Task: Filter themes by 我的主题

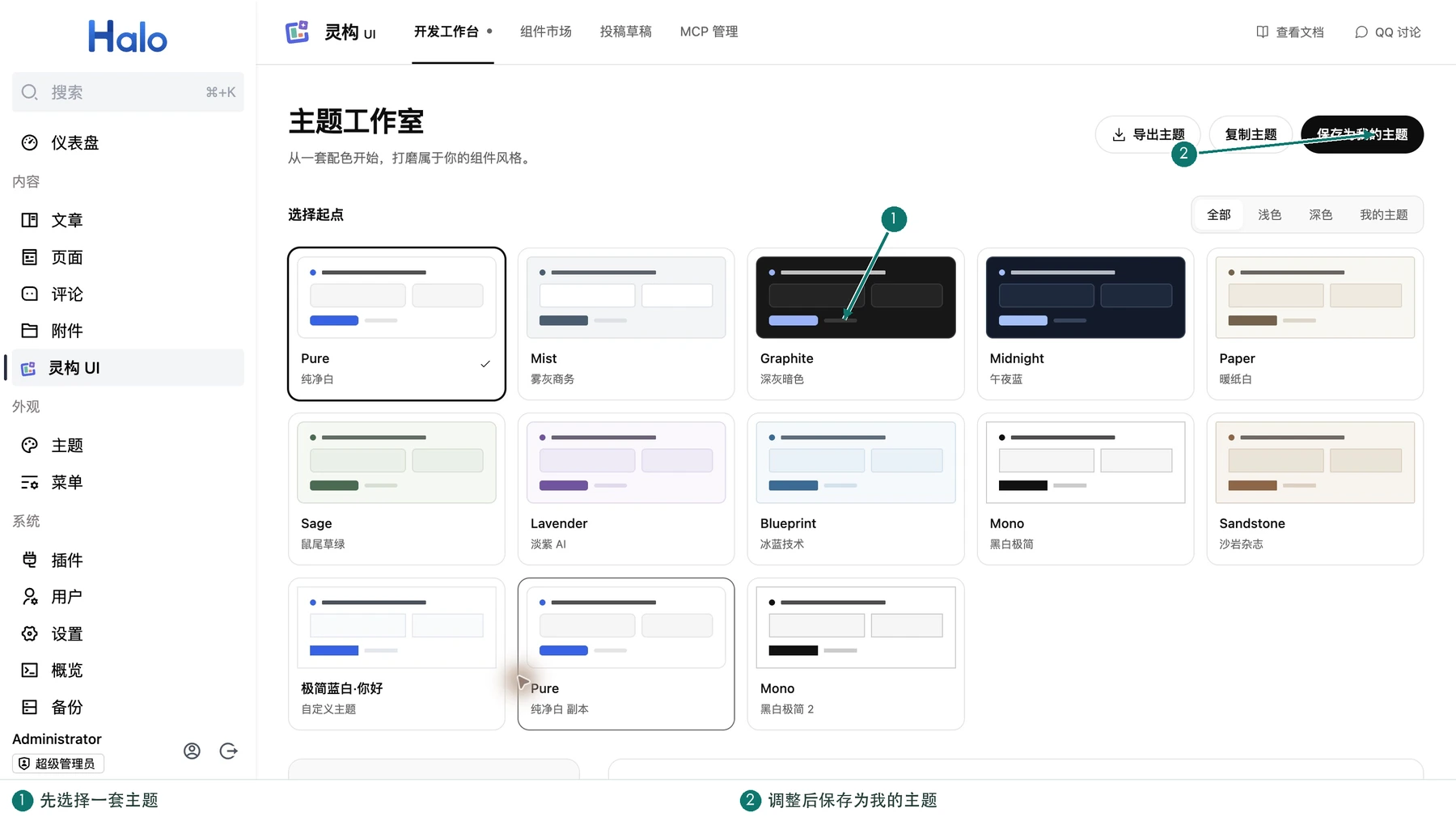Action: point(1384,215)
